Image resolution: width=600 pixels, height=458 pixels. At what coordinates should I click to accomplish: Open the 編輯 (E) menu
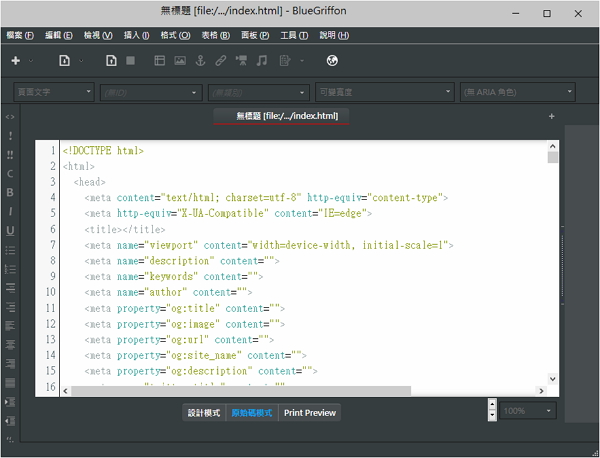(x=59, y=36)
